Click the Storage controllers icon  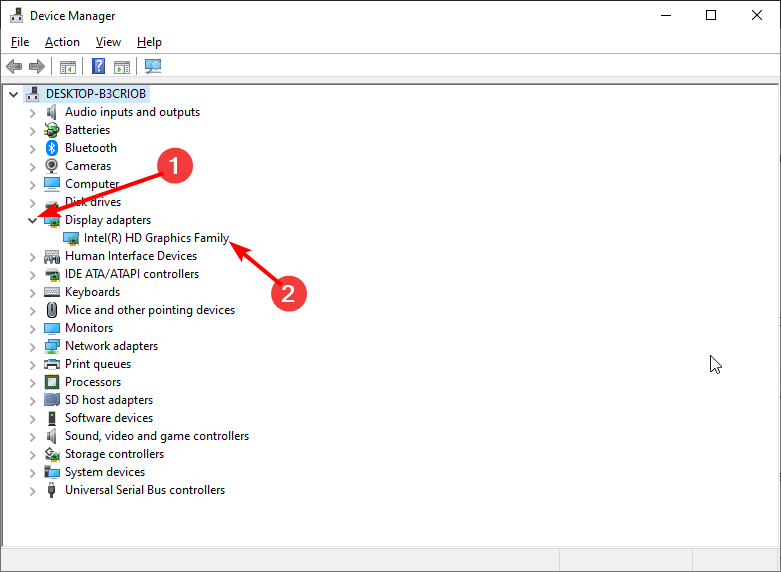[x=52, y=454]
